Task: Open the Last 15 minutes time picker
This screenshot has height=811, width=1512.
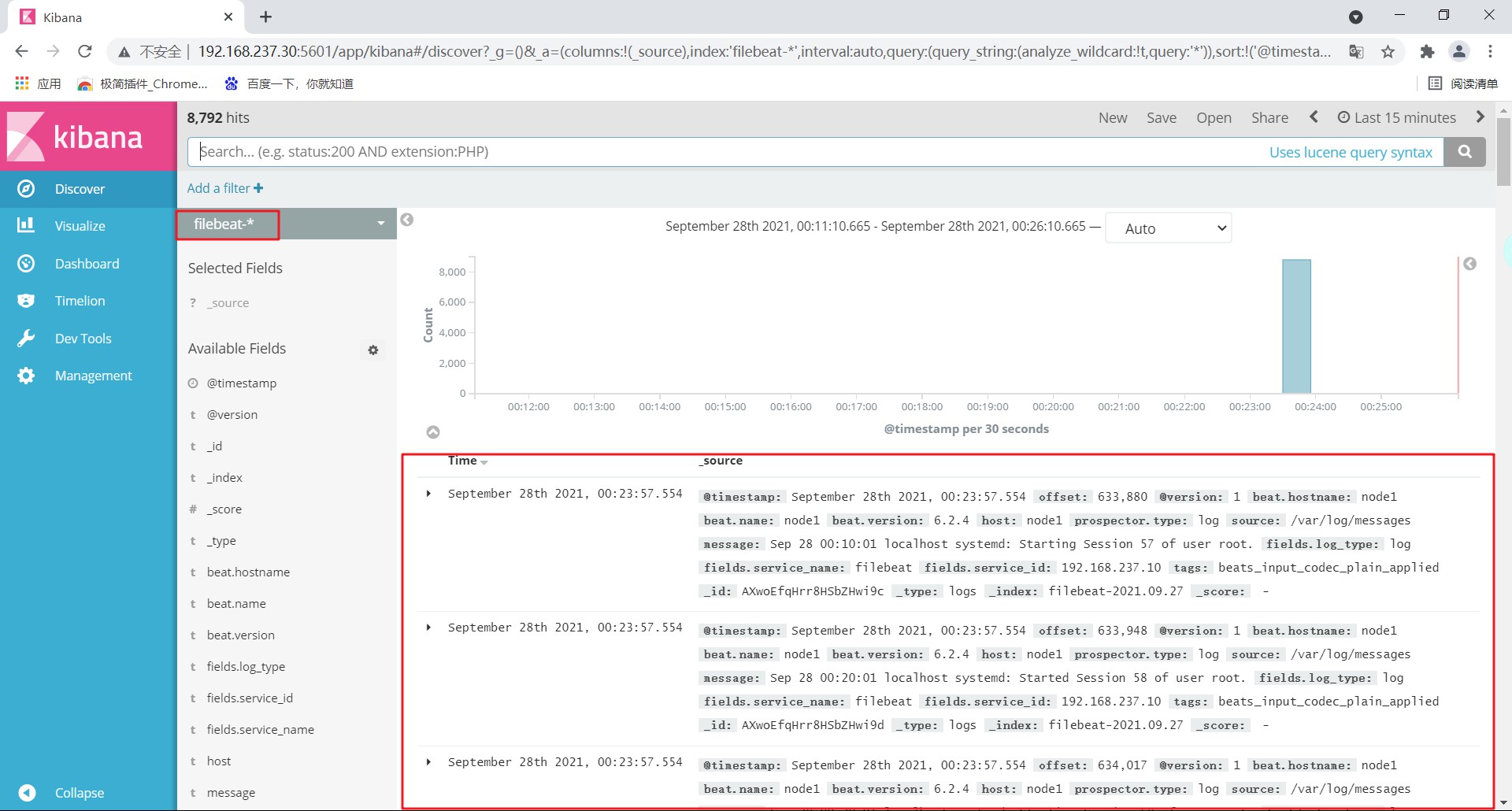Action: tap(1397, 117)
